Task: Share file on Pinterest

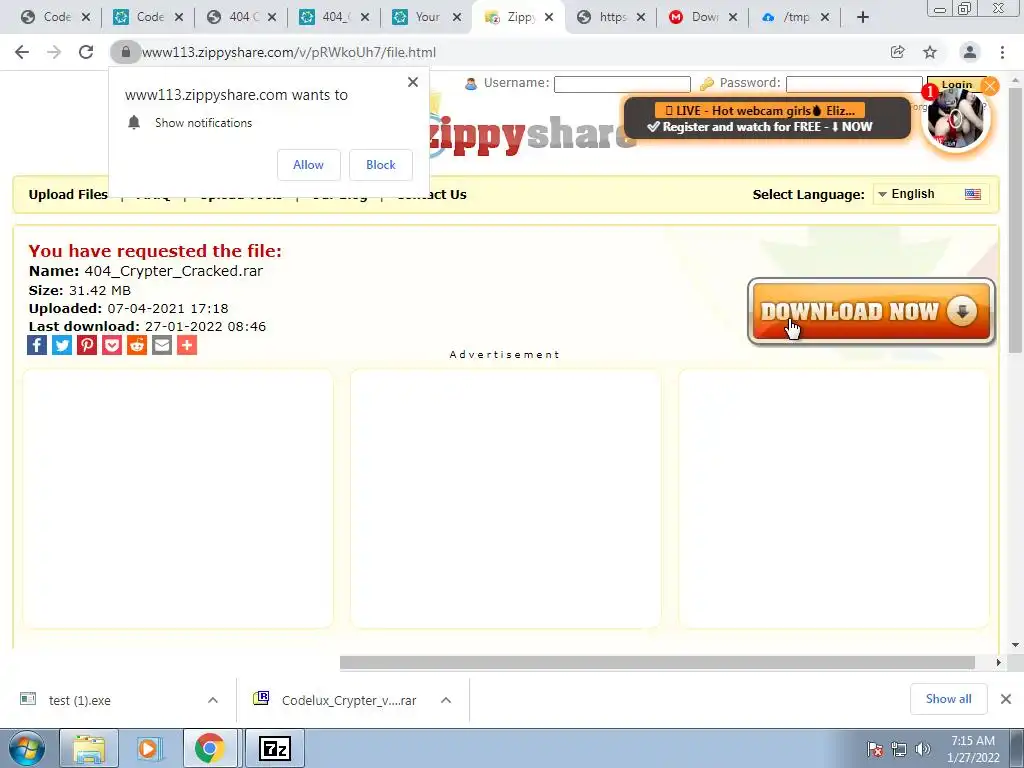Action: point(87,345)
